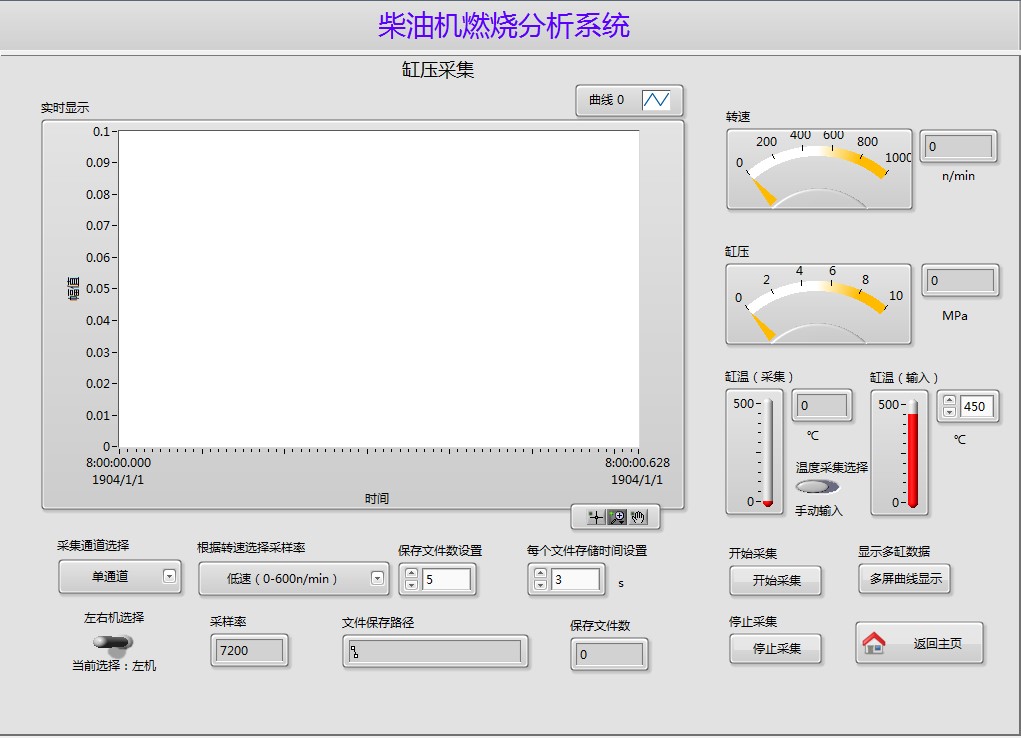Click the 当前选择：左机 status text
Image resolution: width=1021 pixels, height=738 pixels.
[113, 665]
